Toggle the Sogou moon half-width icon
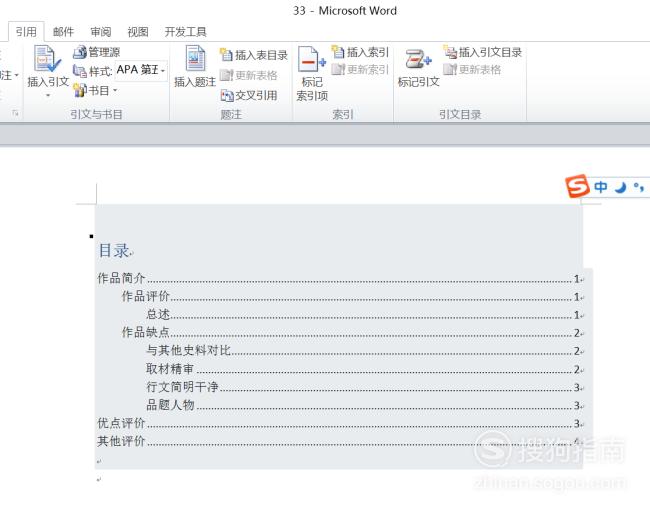The height and width of the screenshot is (517, 650). (x=621, y=187)
